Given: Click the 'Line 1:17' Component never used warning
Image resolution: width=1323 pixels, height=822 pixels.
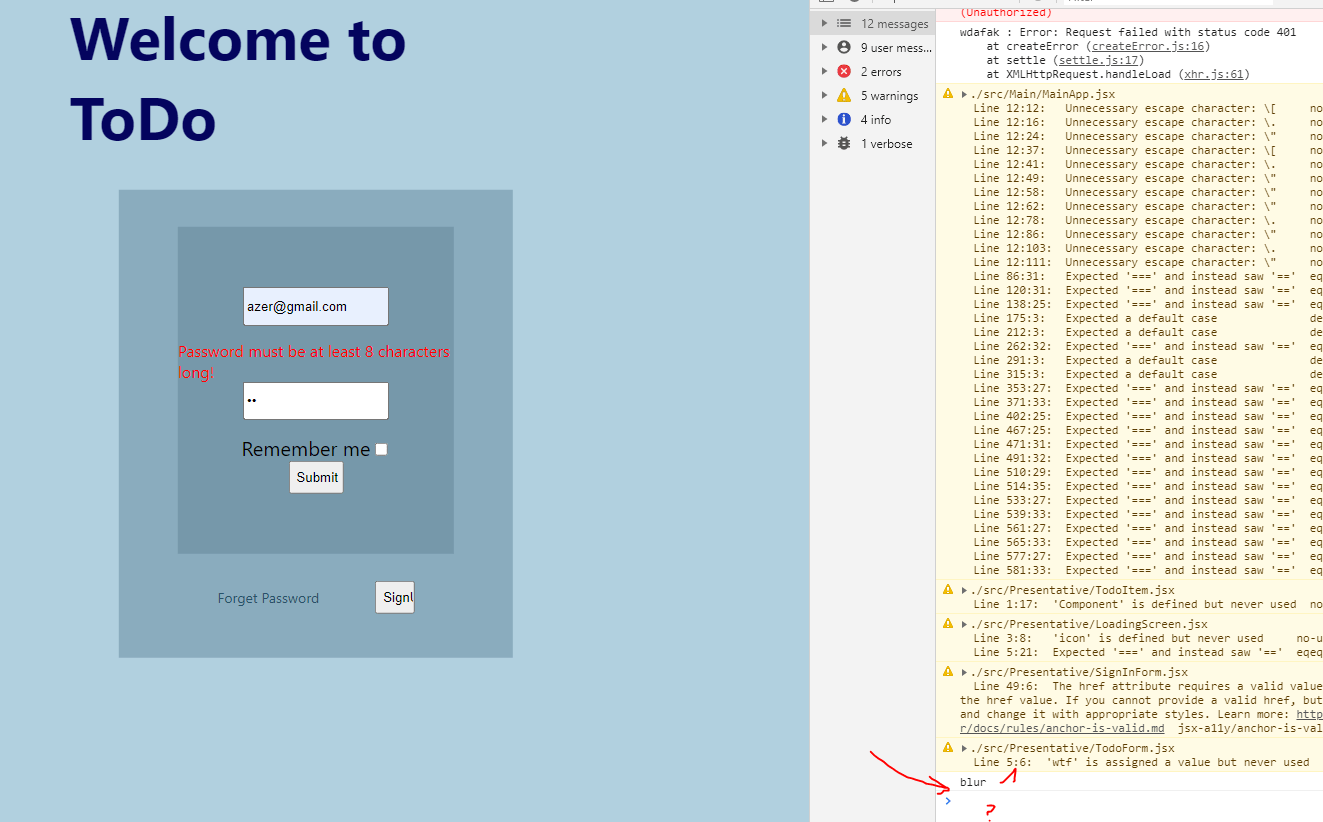Looking at the screenshot, I should click(x=1148, y=604).
